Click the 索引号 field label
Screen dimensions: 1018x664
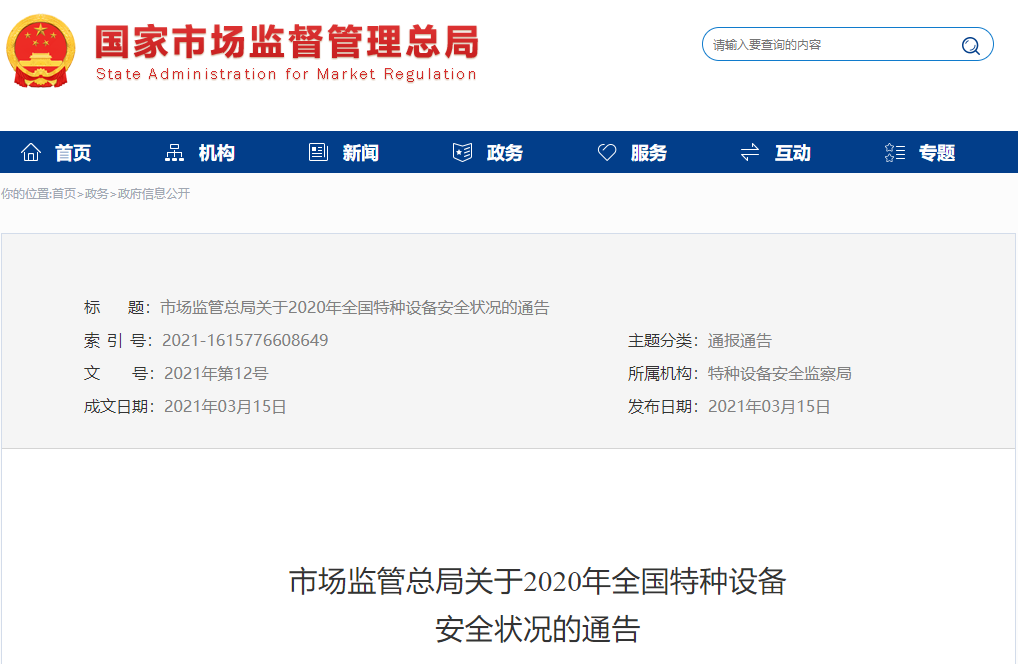tap(118, 340)
